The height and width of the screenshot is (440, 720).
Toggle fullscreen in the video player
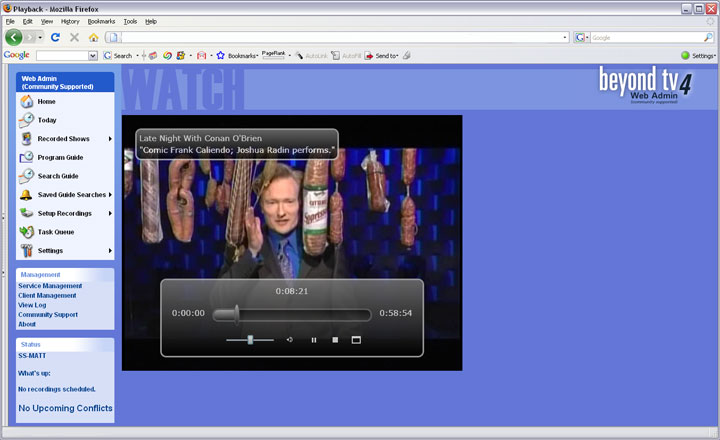(x=356, y=340)
